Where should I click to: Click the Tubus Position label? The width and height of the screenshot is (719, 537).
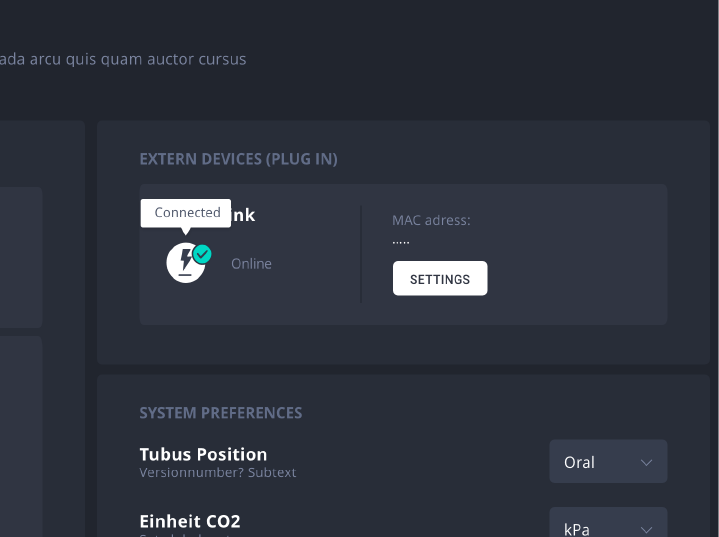(203, 454)
